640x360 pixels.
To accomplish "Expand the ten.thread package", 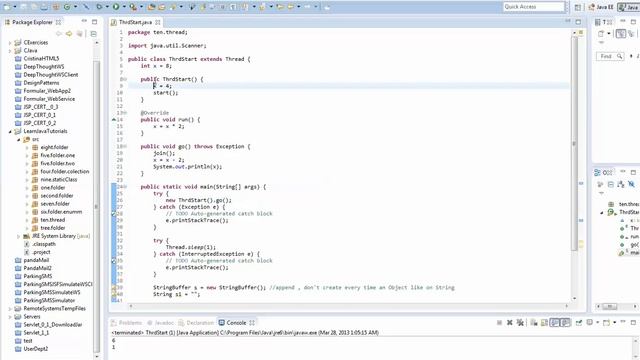I will click(x=27, y=220).
